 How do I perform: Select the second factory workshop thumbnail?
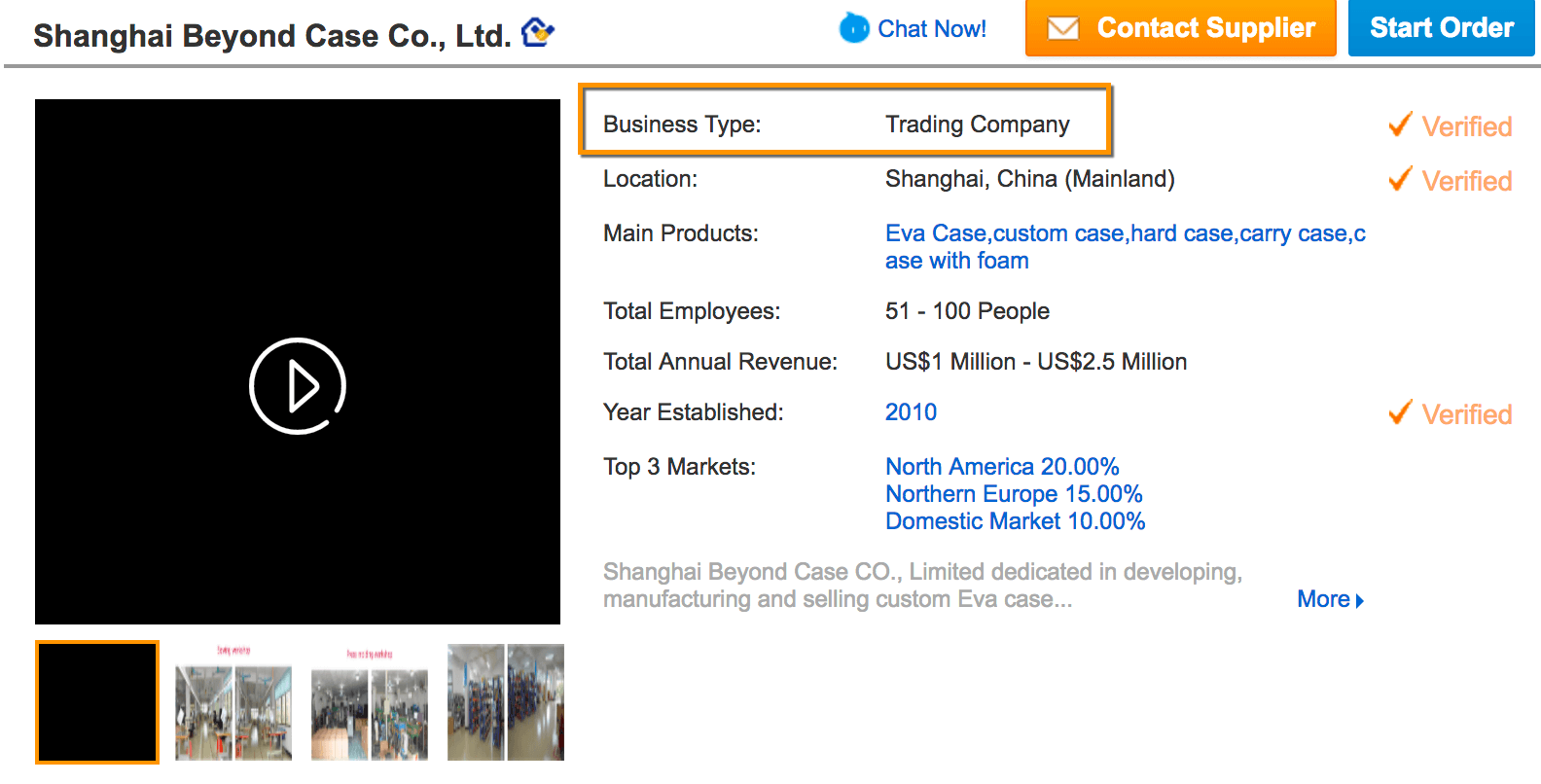pos(233,702)
